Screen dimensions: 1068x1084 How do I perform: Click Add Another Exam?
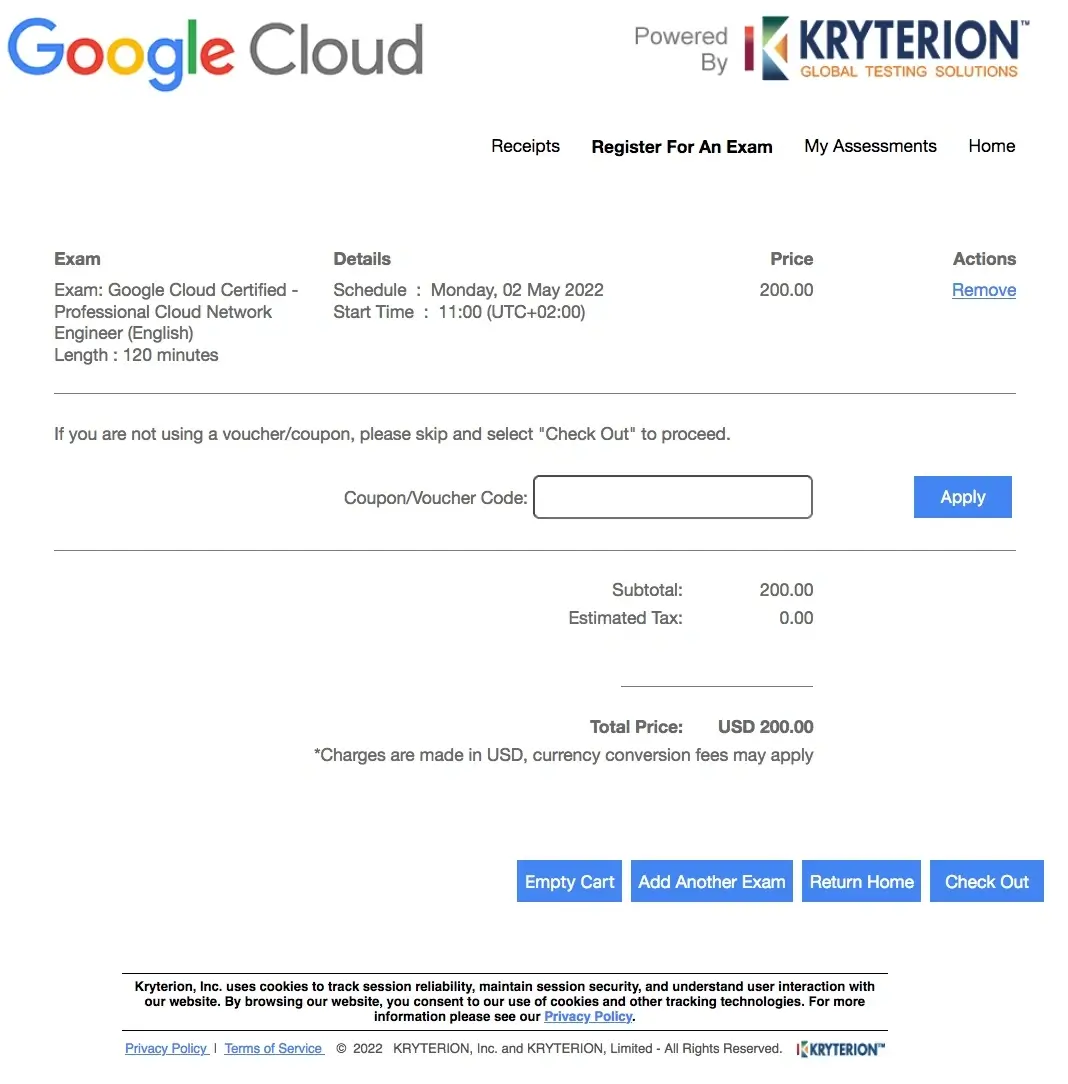point(711,881)
